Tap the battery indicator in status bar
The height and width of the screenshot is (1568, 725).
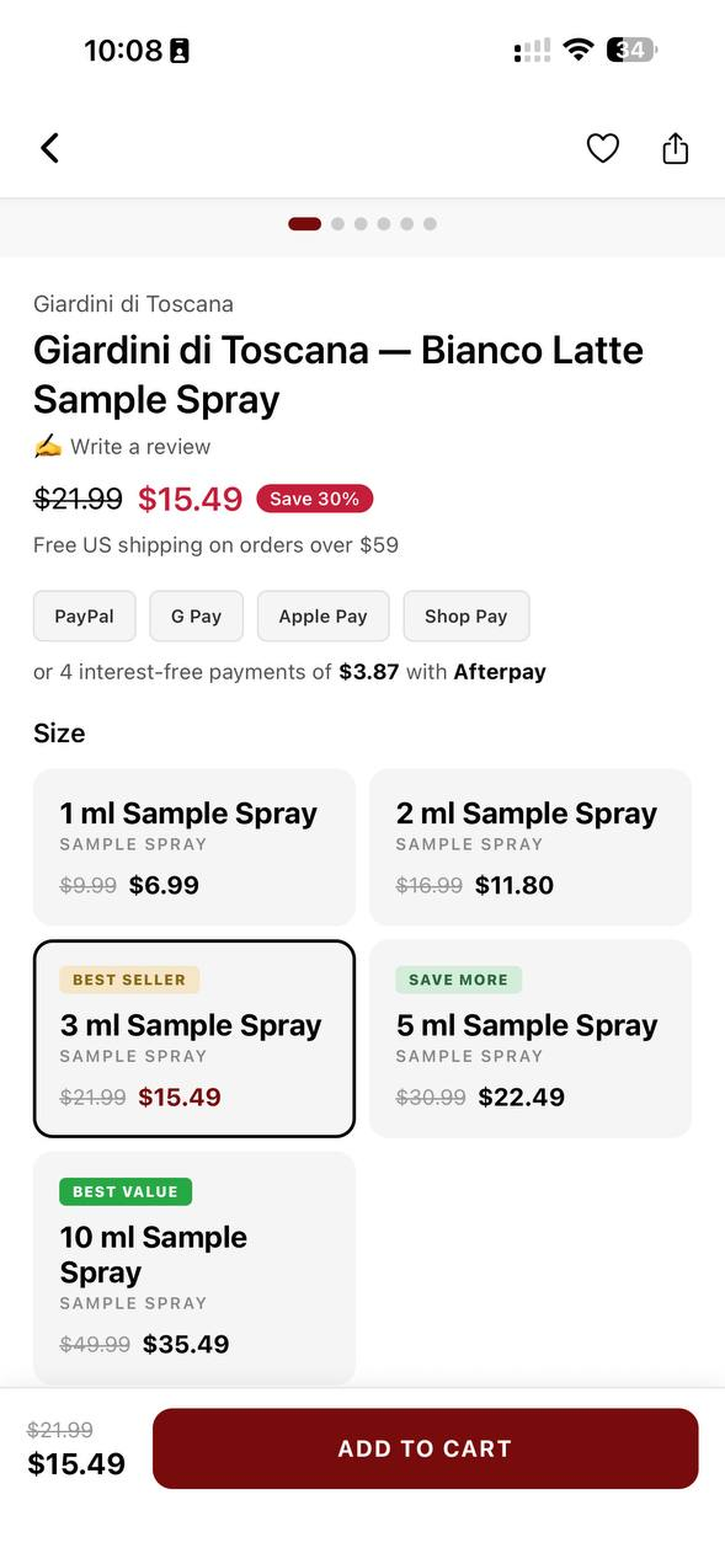(632, 50)
